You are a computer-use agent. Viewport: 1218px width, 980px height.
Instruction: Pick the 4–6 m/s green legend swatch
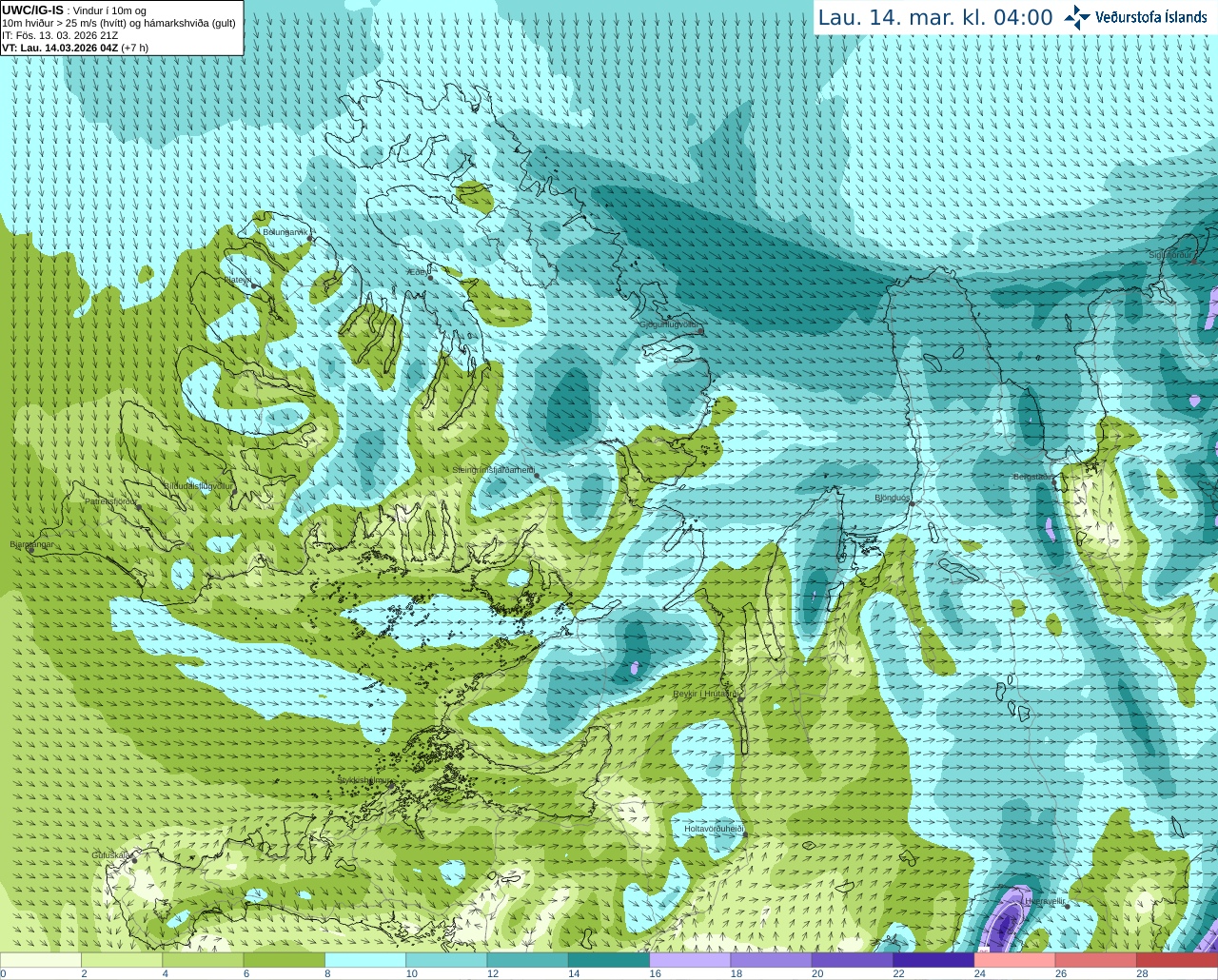coord(203,960)
